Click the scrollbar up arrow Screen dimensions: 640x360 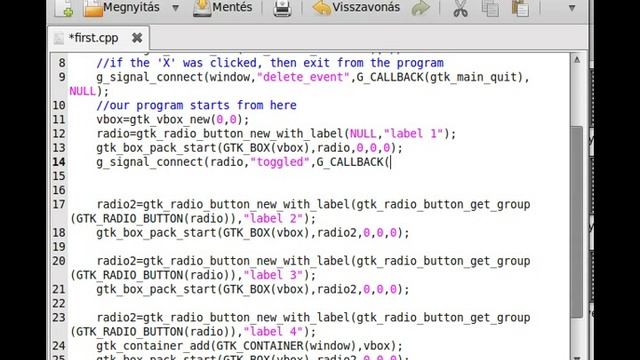click(x=577, y=60)
